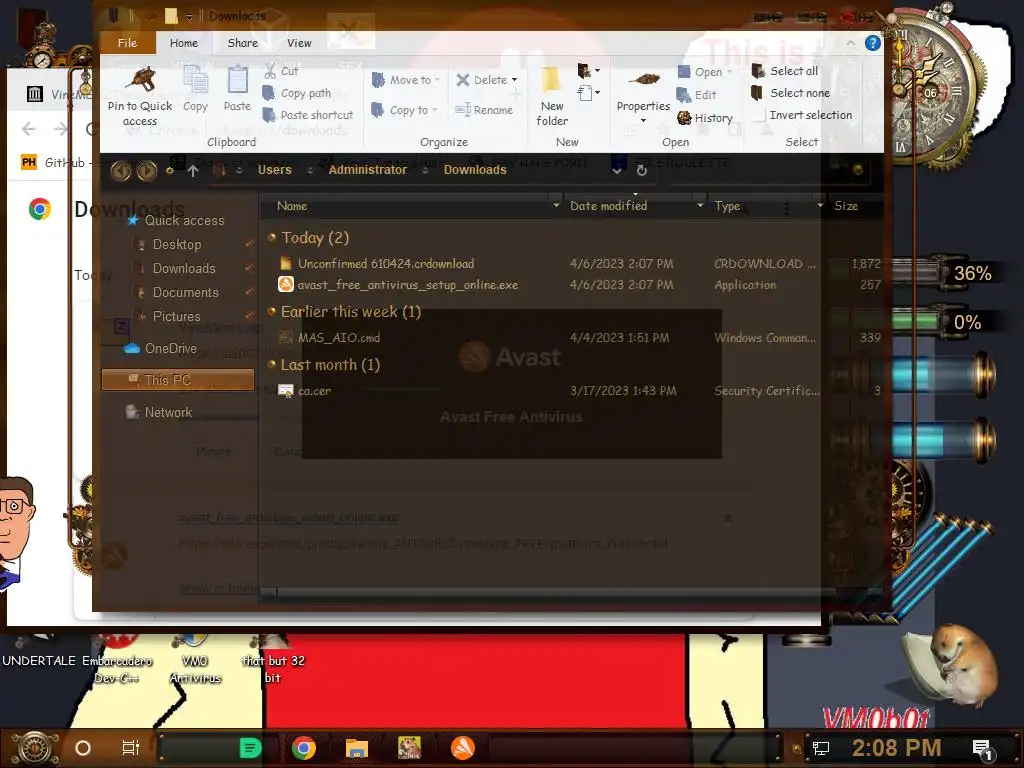
Task: Go up one folder level
Action: click(193, 170)
